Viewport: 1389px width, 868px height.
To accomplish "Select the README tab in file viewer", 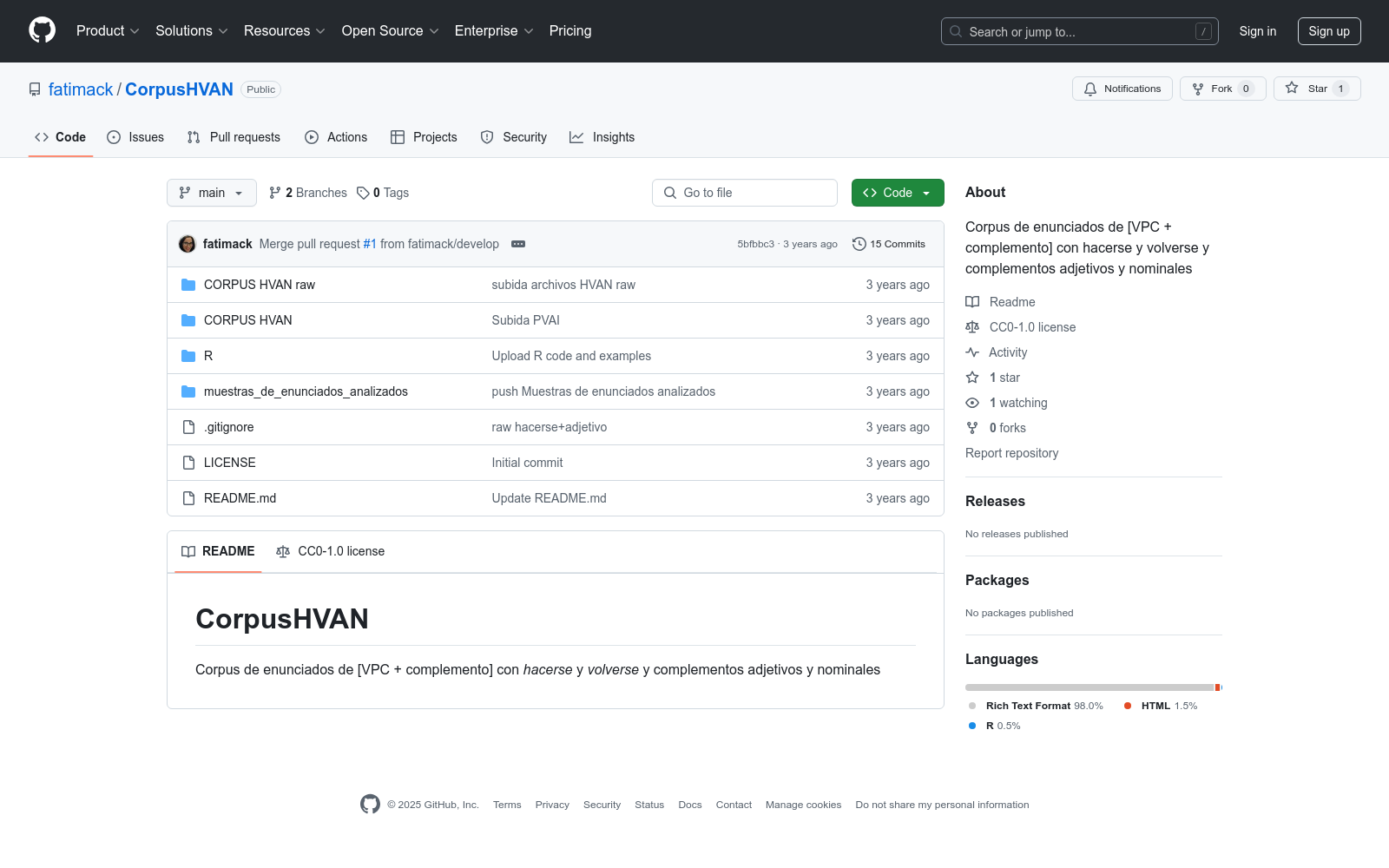I will 218,551.
